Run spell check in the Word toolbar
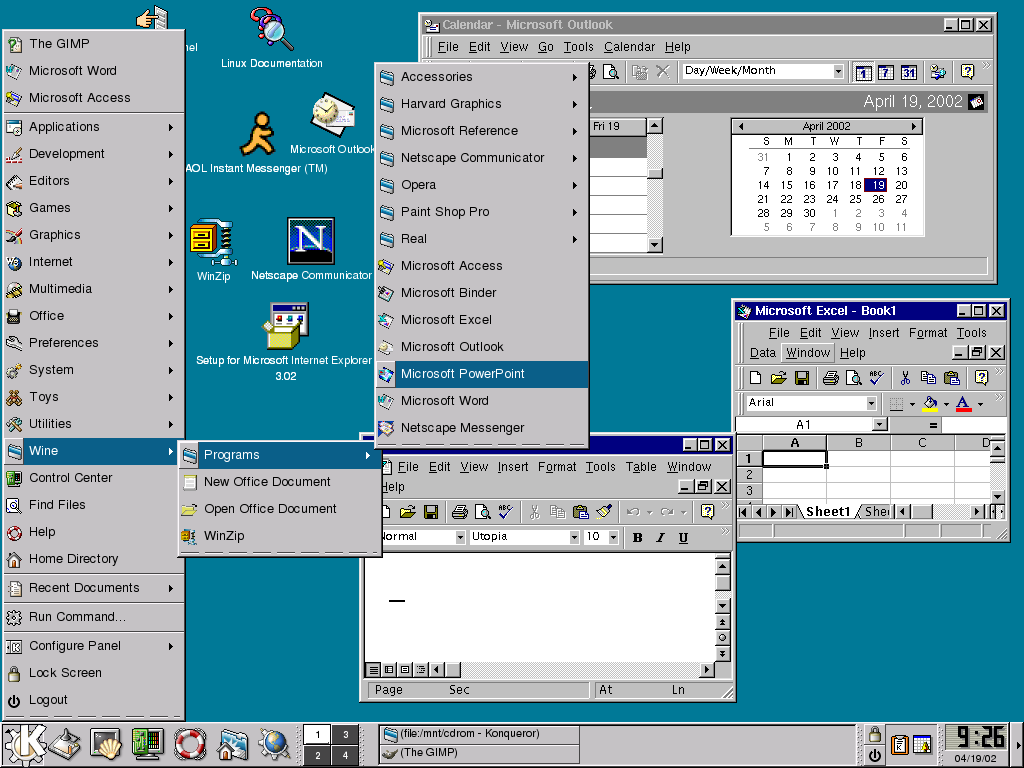Viewport: 1024px width, 768px height. point(505,510)
